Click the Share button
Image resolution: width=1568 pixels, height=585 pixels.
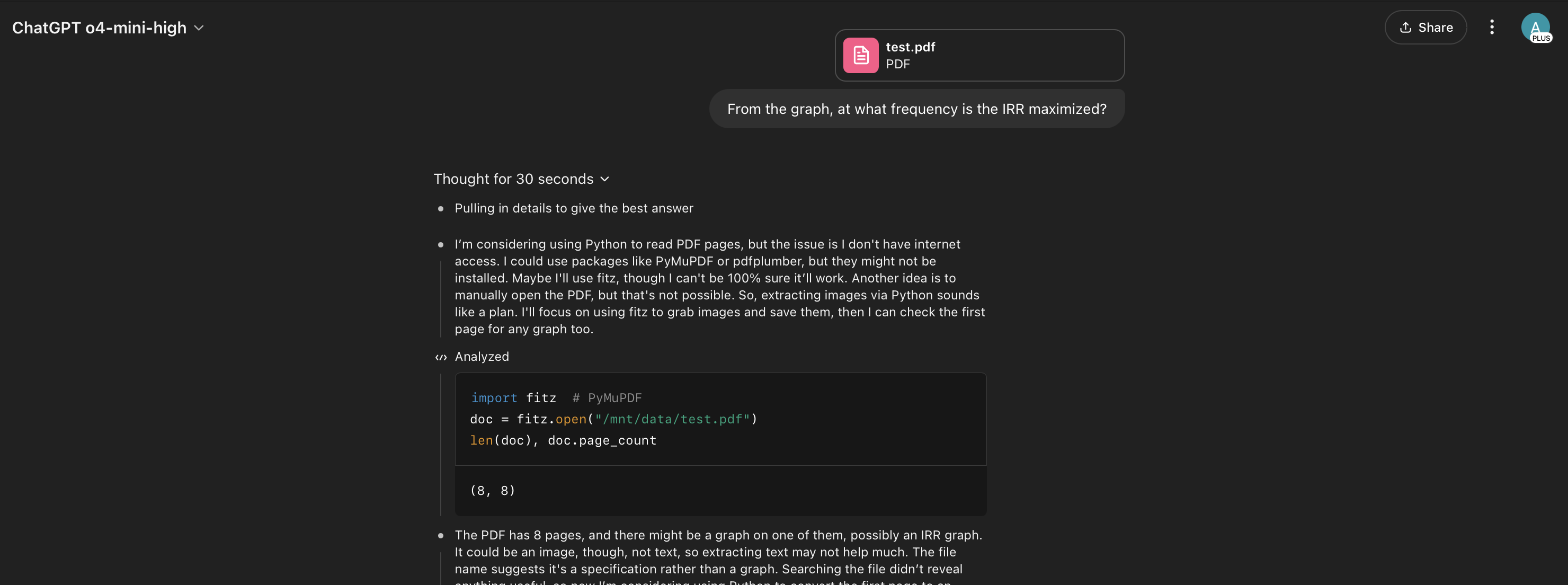1425,28
